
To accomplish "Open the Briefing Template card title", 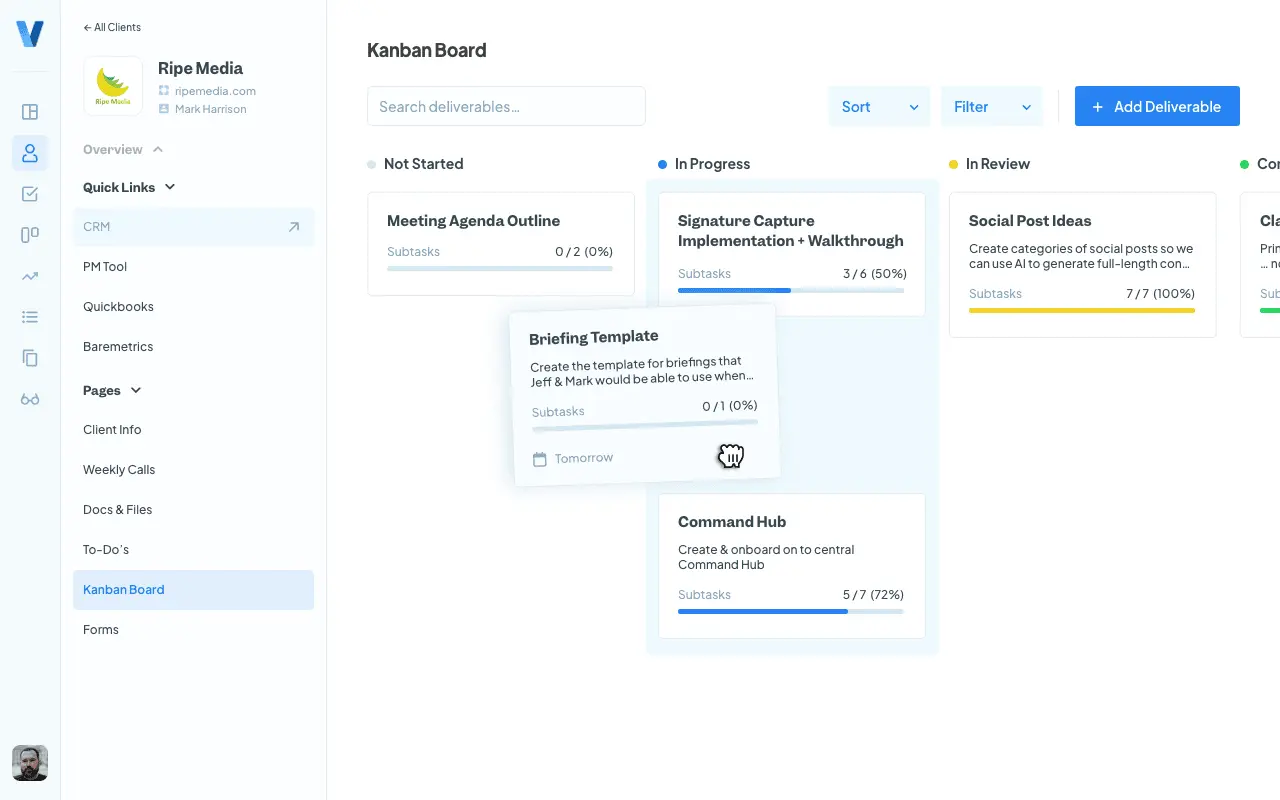I will tap(594, 338).
